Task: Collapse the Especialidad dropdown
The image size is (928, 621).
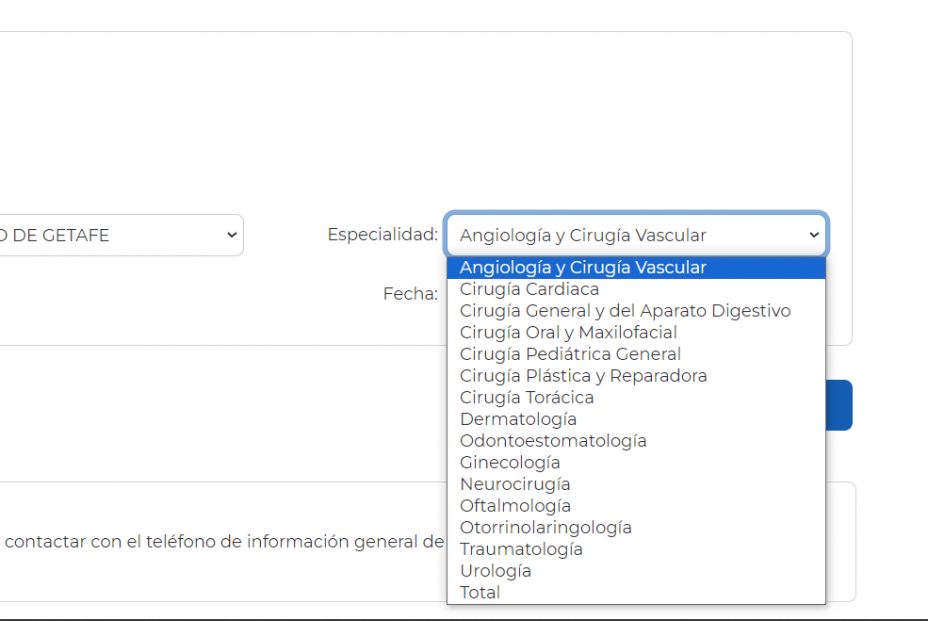Action: (635, 236)
